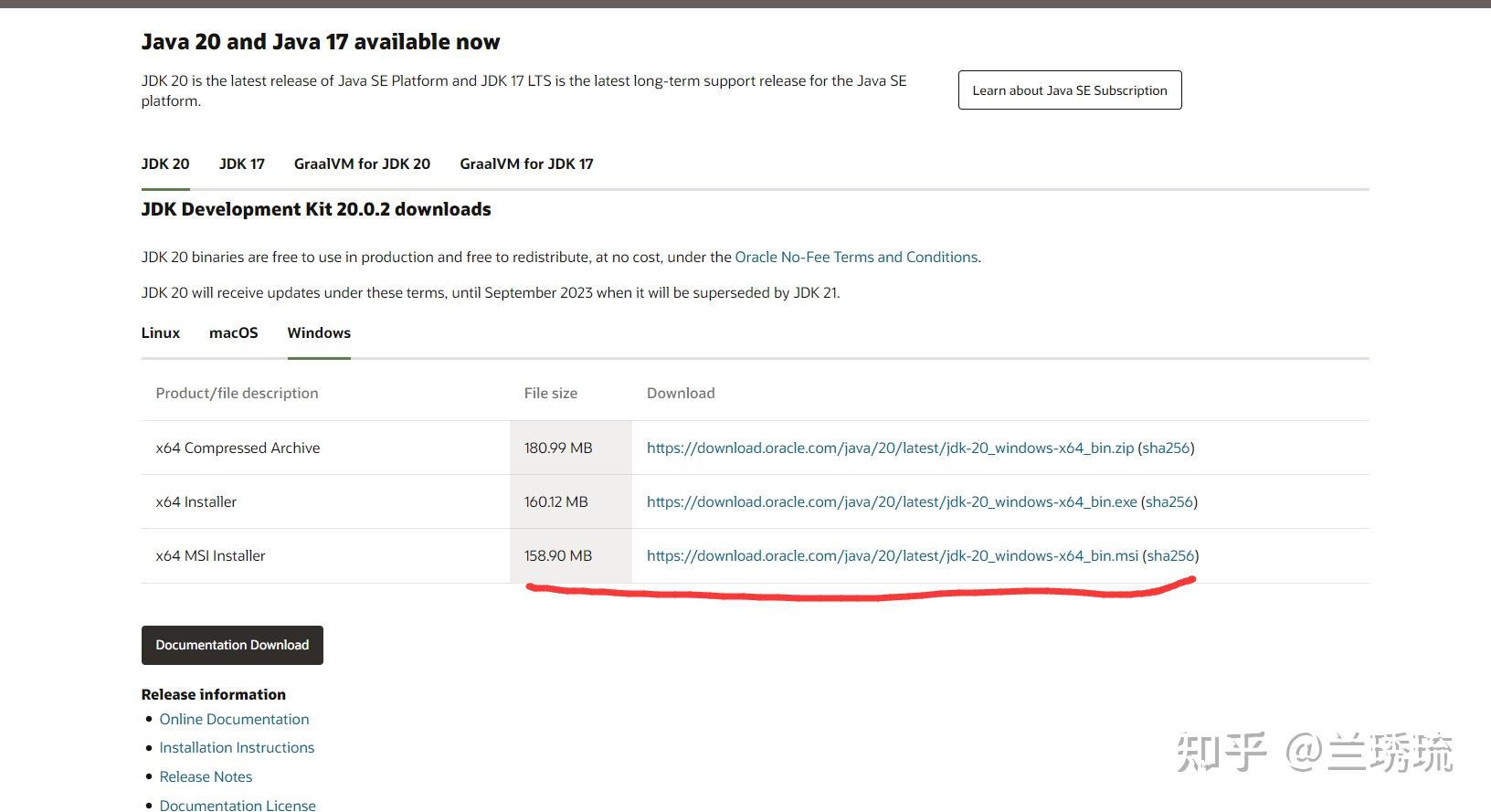
Task: Select the x64 MSI Installer description text
Action: tap(210, 556)
